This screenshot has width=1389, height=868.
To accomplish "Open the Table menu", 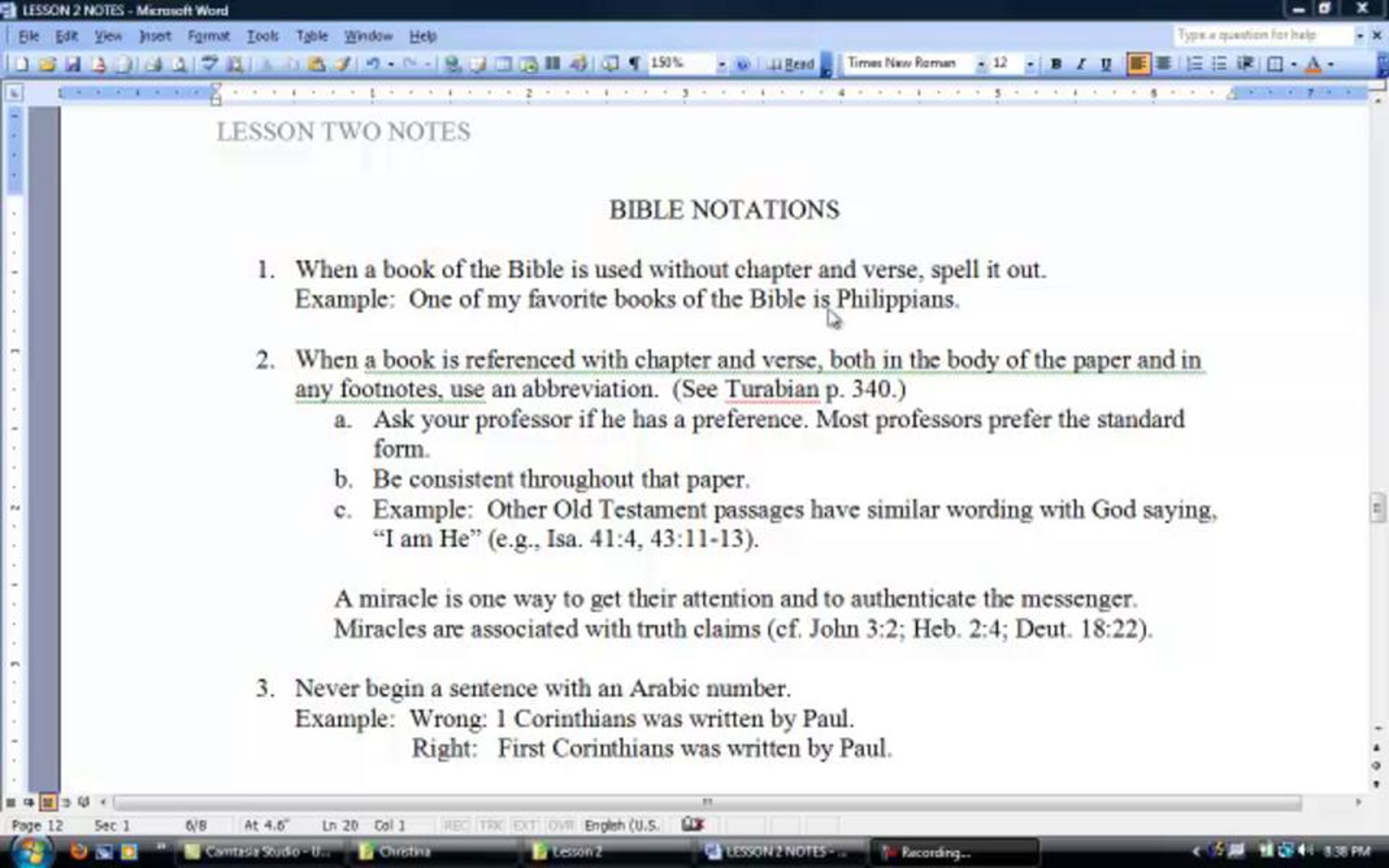I will (312, 36).
